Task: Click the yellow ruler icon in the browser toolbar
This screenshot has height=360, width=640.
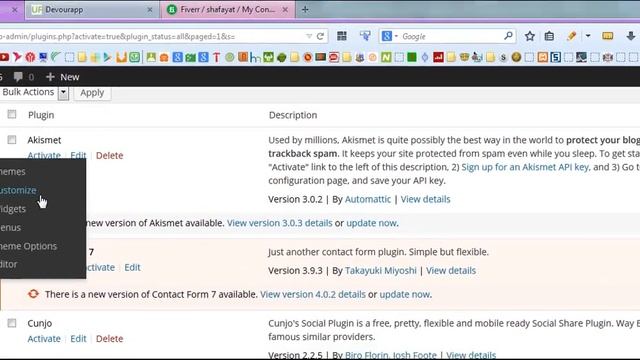Action: tap(607, 36)
